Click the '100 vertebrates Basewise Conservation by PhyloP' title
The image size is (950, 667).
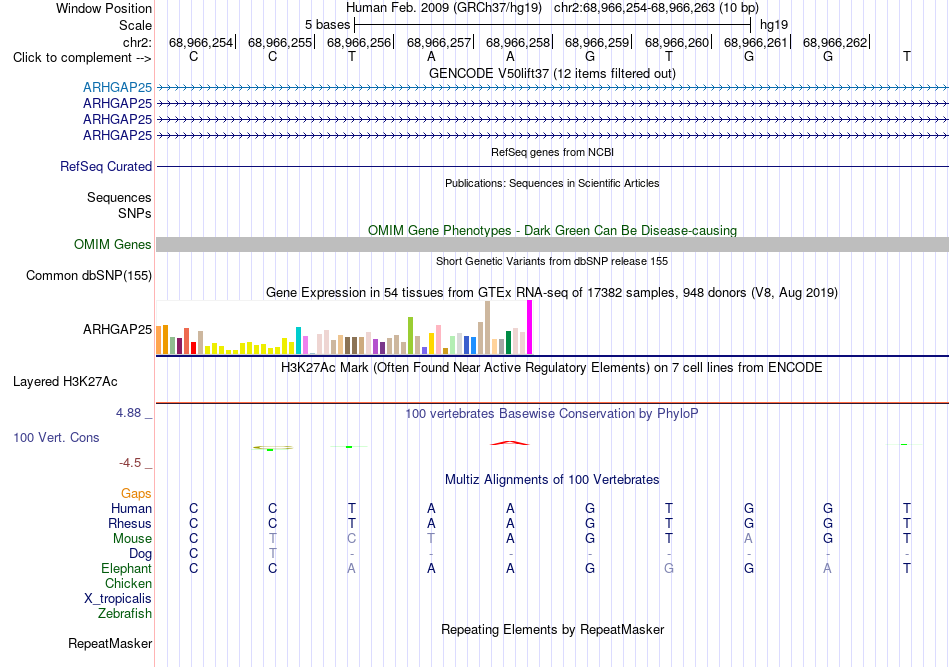pyautogui.click(x=552, y=414)
